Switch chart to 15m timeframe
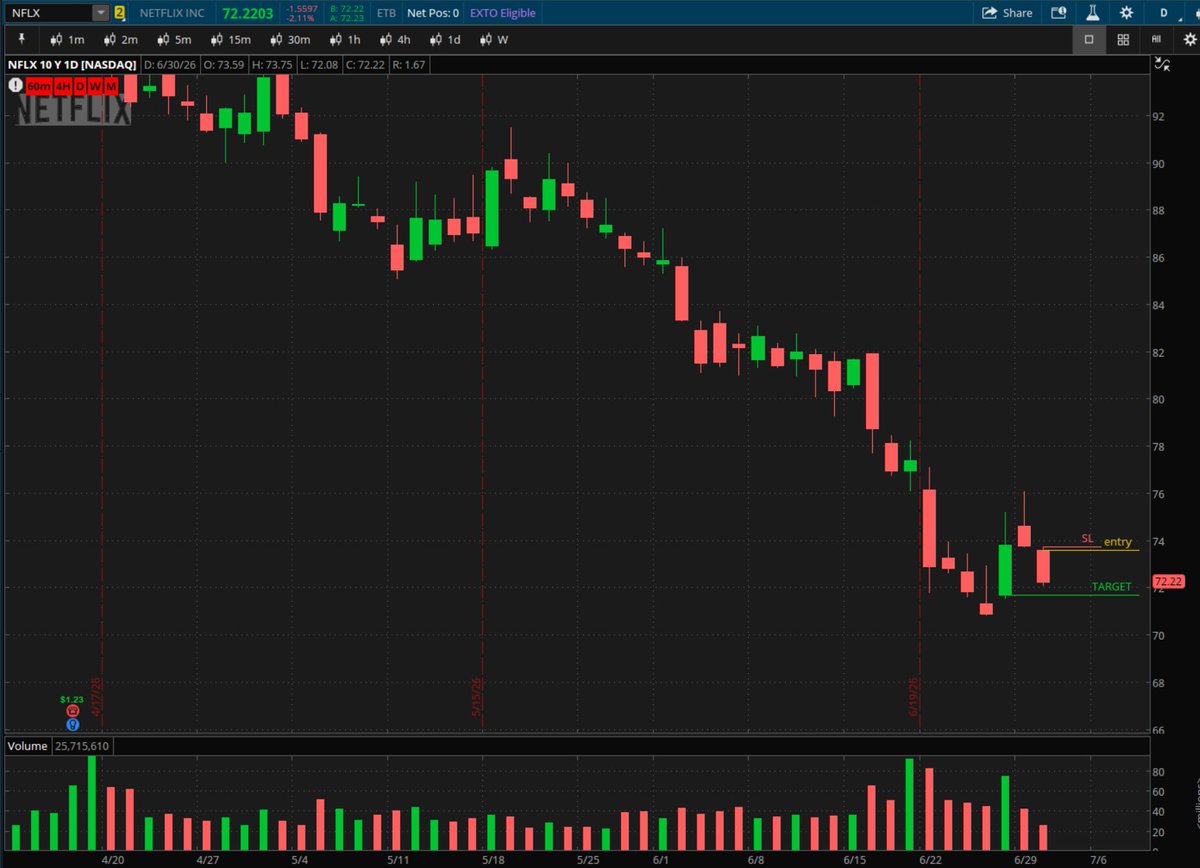The width and height of the screenshot is (1200, 868). [x=230, y=40]
